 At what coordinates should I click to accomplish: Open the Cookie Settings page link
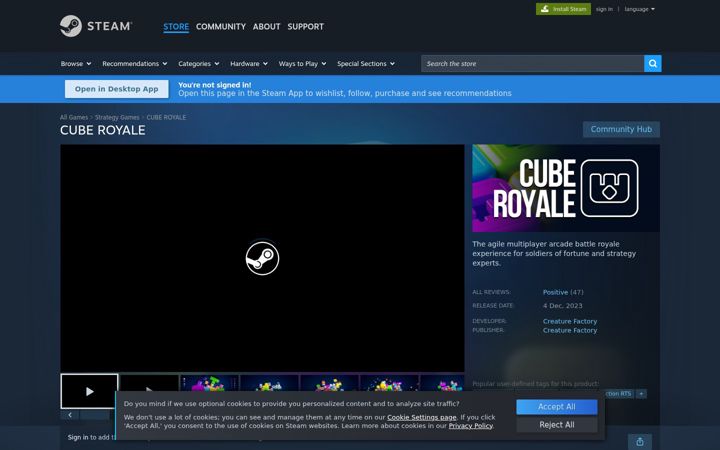pyautogui.click(x=422, y=417)
